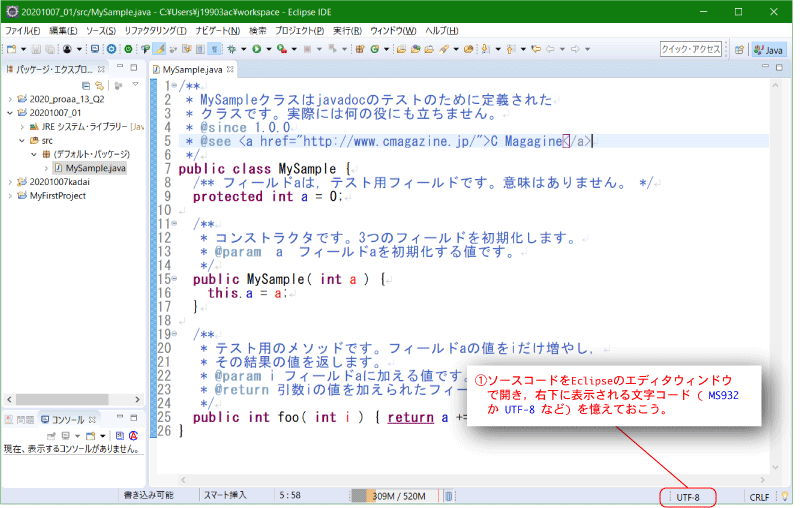The width and height of the screenshot is (802, 508).
Task: Click the Save toolbar icon
Action: (36, 49)
